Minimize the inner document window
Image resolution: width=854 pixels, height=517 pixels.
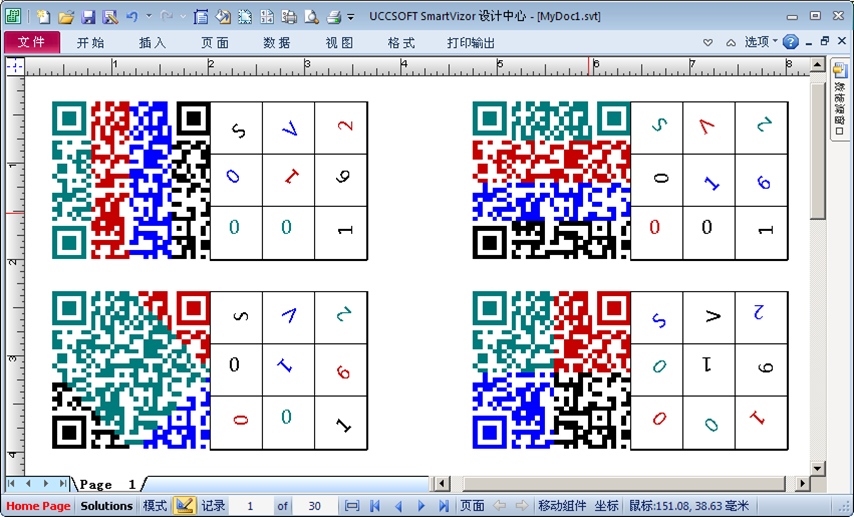[x=809, y=42]
